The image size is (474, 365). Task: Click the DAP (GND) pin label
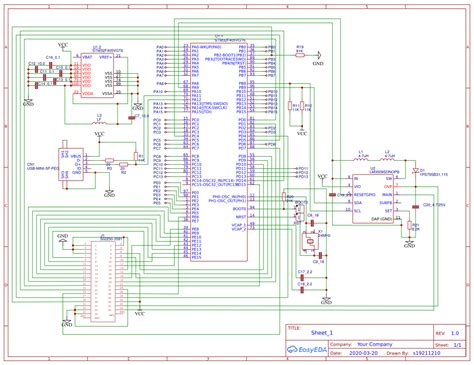[382, 219]
